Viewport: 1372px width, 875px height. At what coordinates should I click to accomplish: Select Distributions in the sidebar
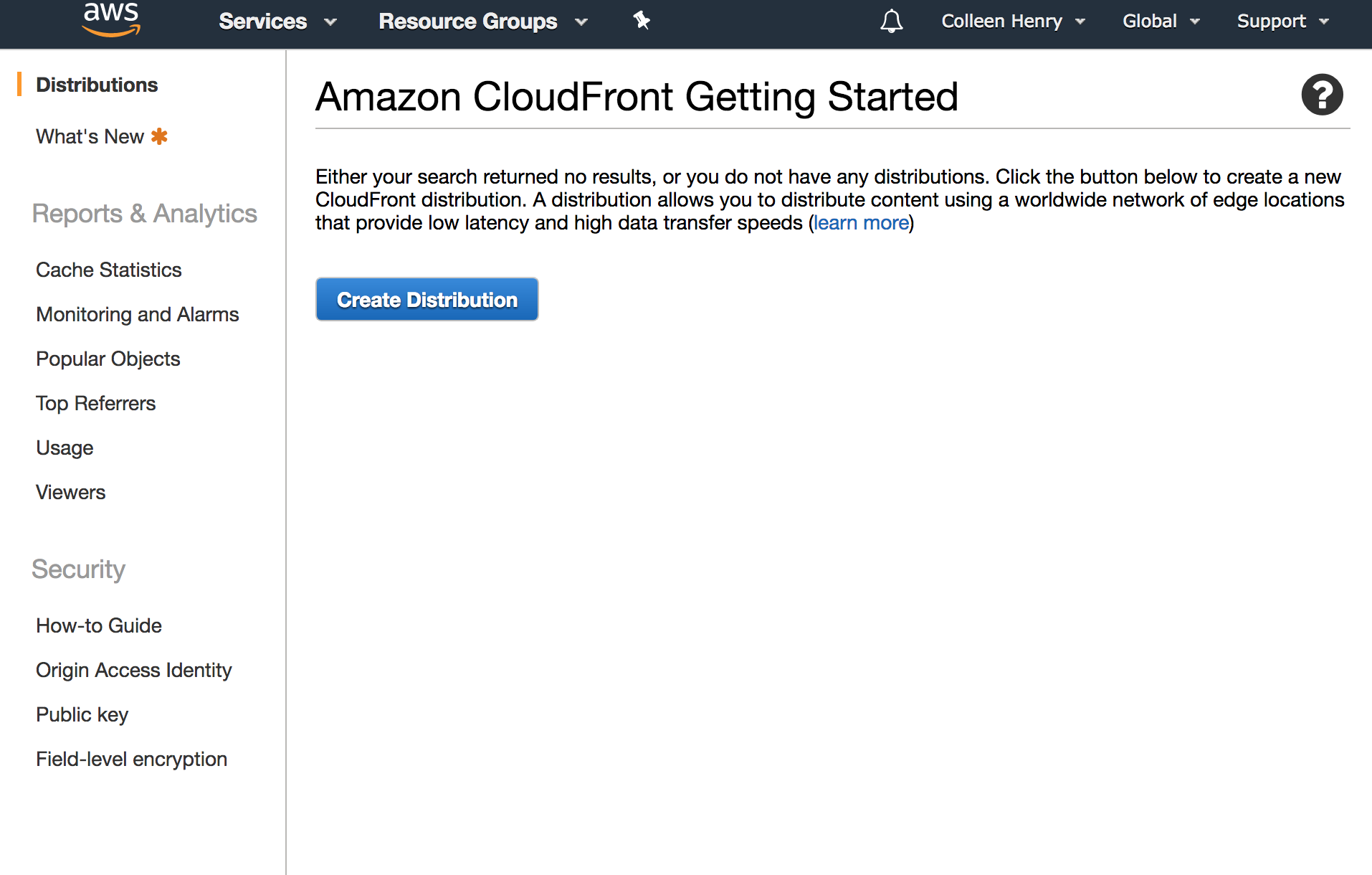click(x=97, y=85)
